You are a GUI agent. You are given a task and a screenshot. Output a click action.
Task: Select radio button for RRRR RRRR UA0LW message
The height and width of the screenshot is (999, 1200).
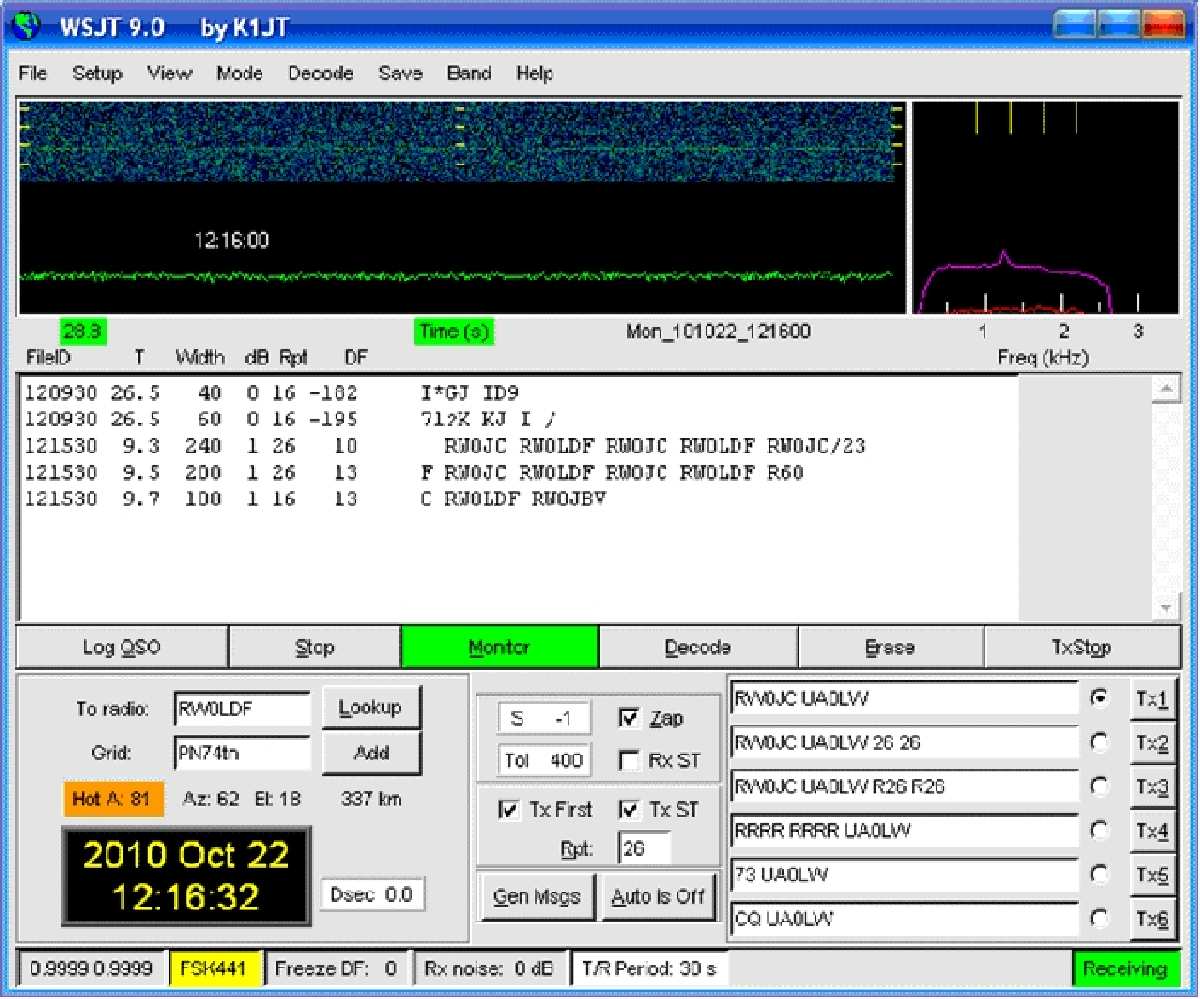[x=1100, y=830]
